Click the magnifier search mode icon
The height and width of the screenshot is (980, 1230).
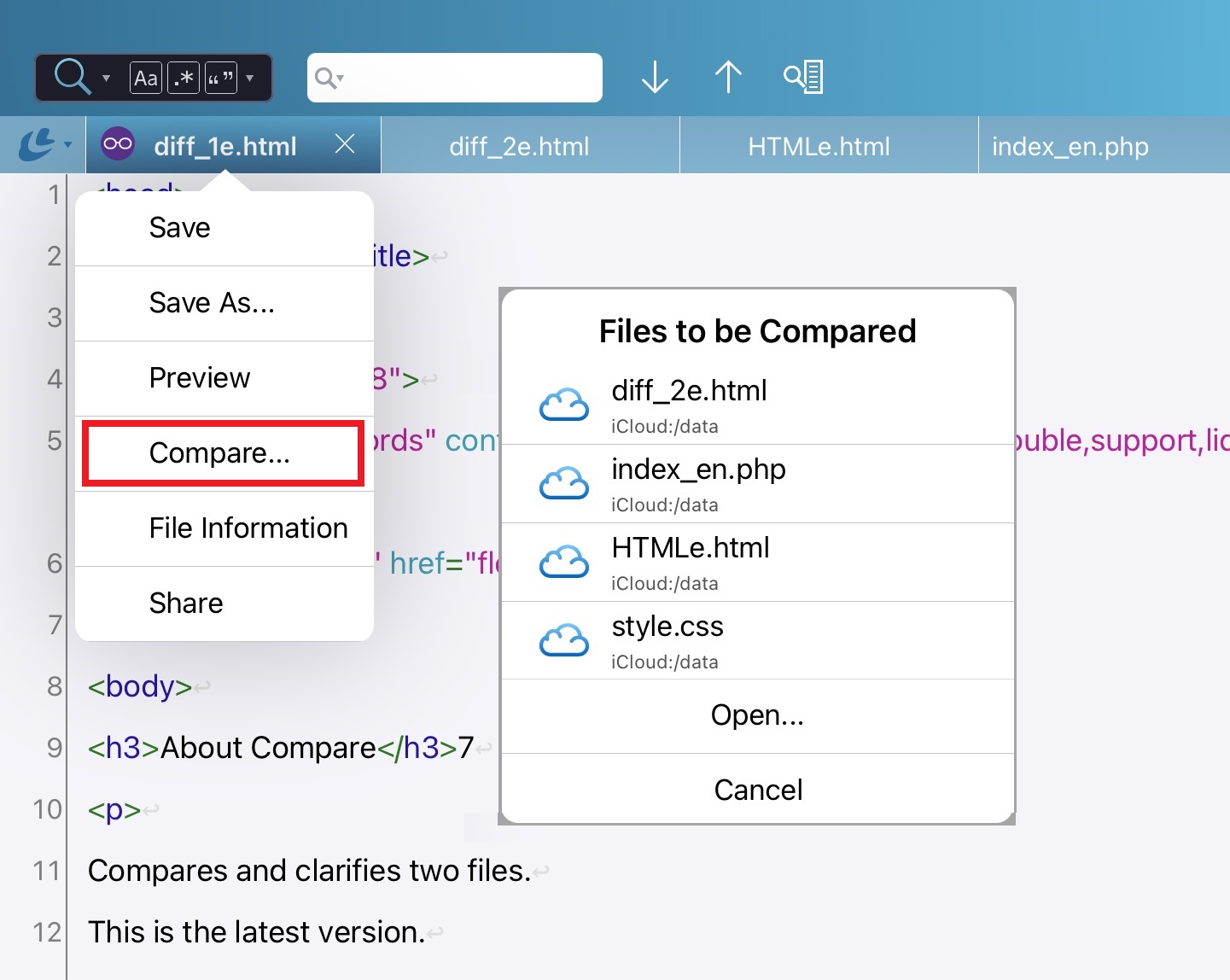coord(71,77)
